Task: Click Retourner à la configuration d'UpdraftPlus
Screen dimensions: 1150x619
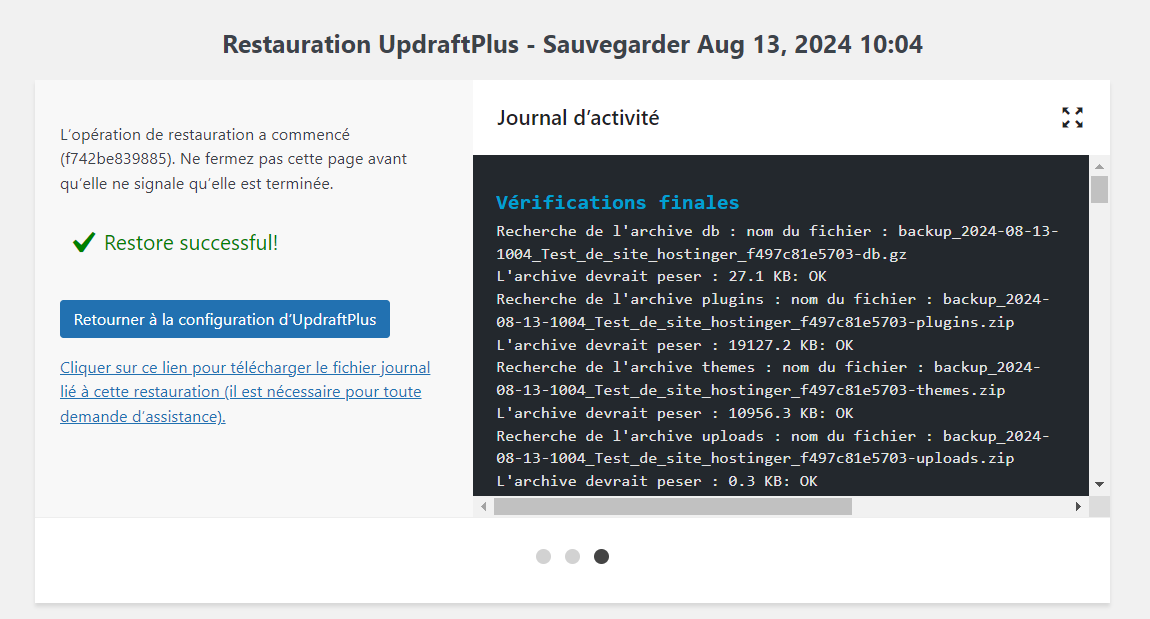Action: pos(224,319)
